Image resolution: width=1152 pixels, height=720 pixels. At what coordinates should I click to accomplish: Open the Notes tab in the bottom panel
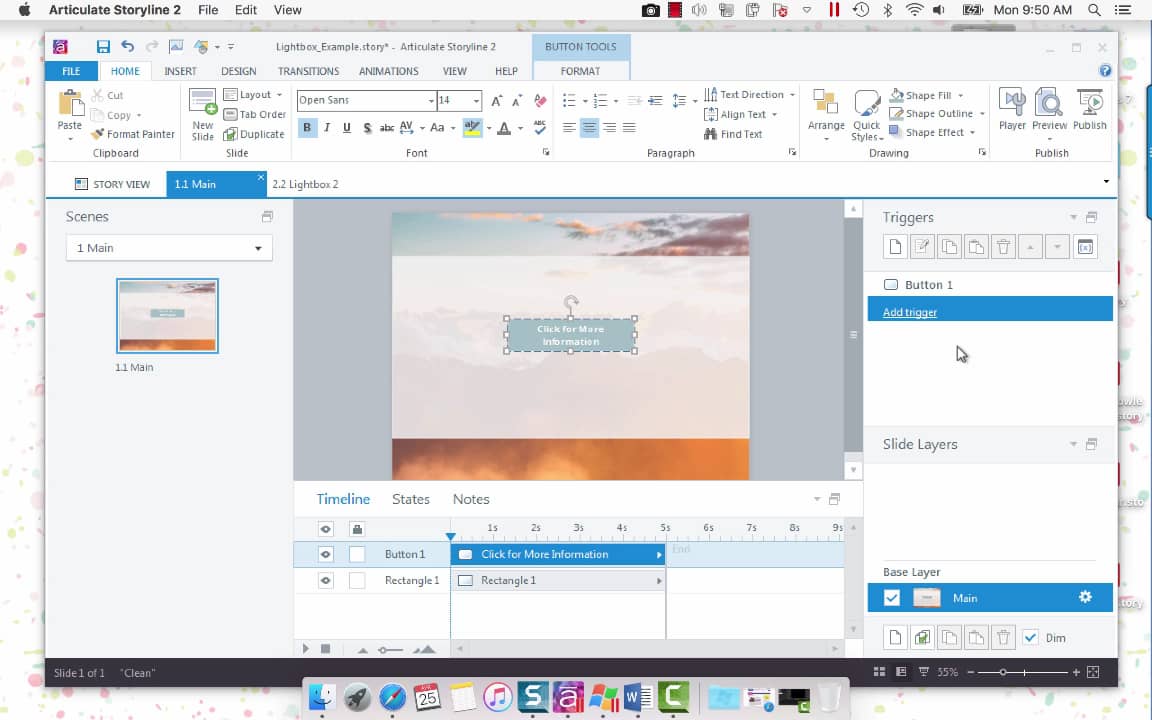[x=471, y=499]
